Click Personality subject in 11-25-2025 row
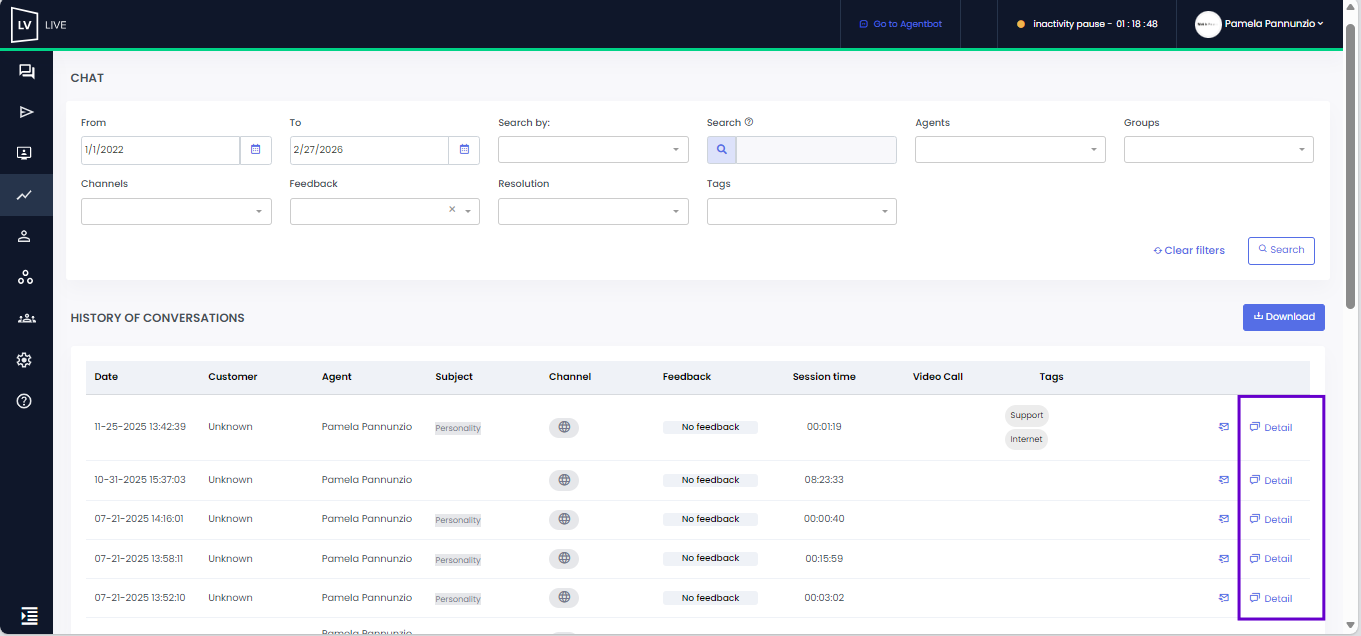Screen dimensions: 1361x636 (x=458, y=428)
